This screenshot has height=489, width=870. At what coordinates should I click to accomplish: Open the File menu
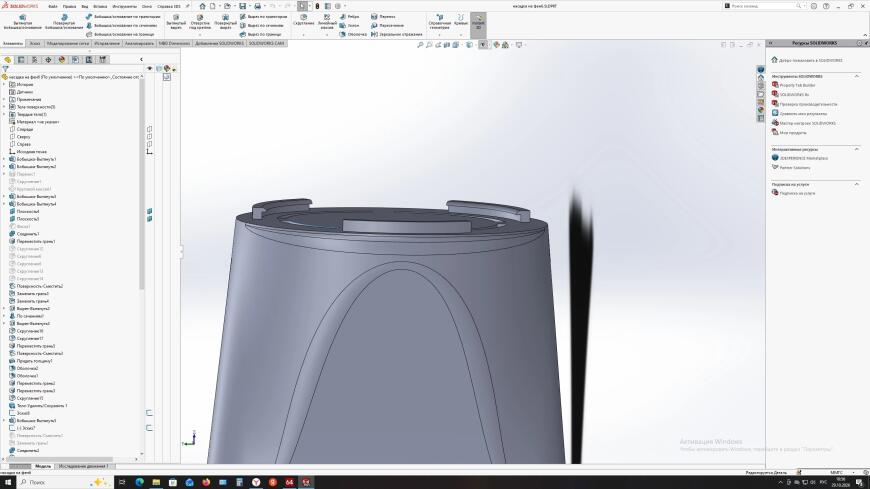pos(53,6)
